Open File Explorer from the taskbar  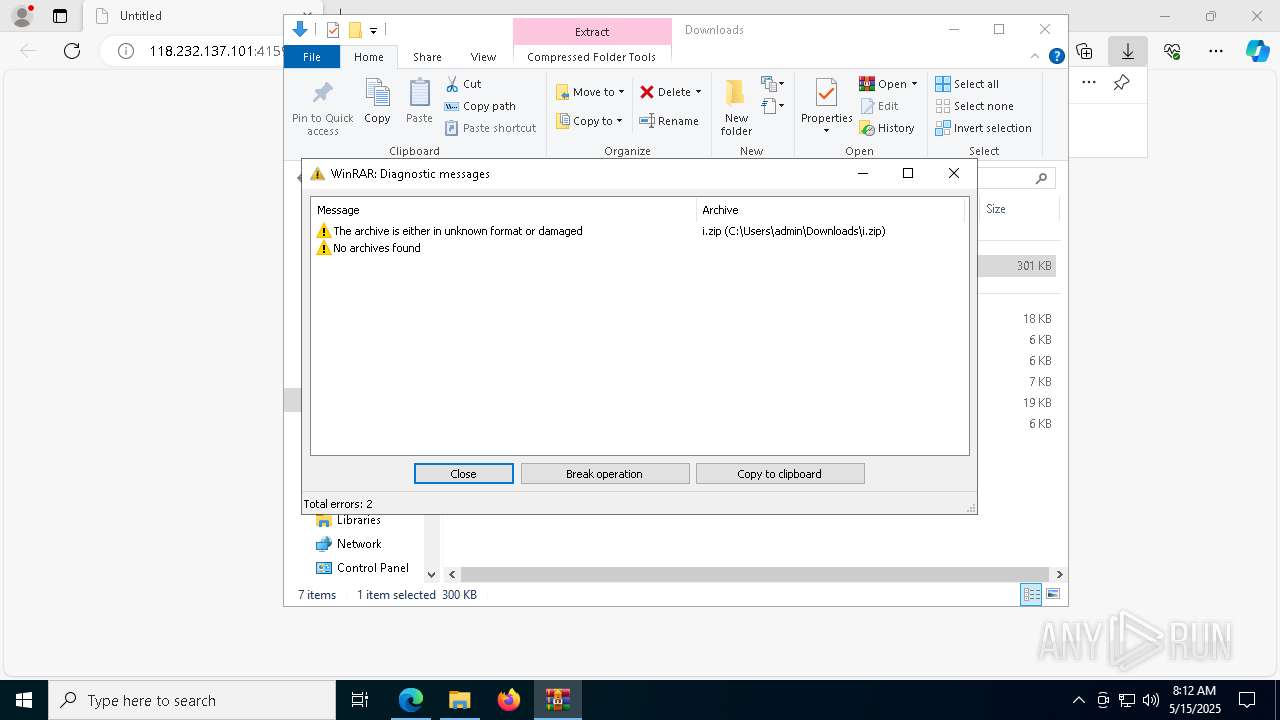pyautogui.click(x=459, y=700)
